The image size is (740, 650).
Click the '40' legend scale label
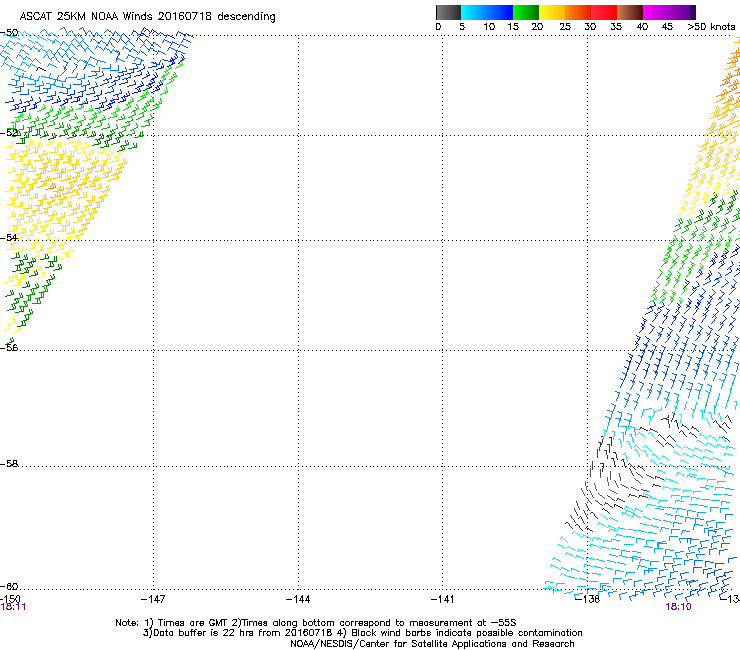(x=642, y=26)
